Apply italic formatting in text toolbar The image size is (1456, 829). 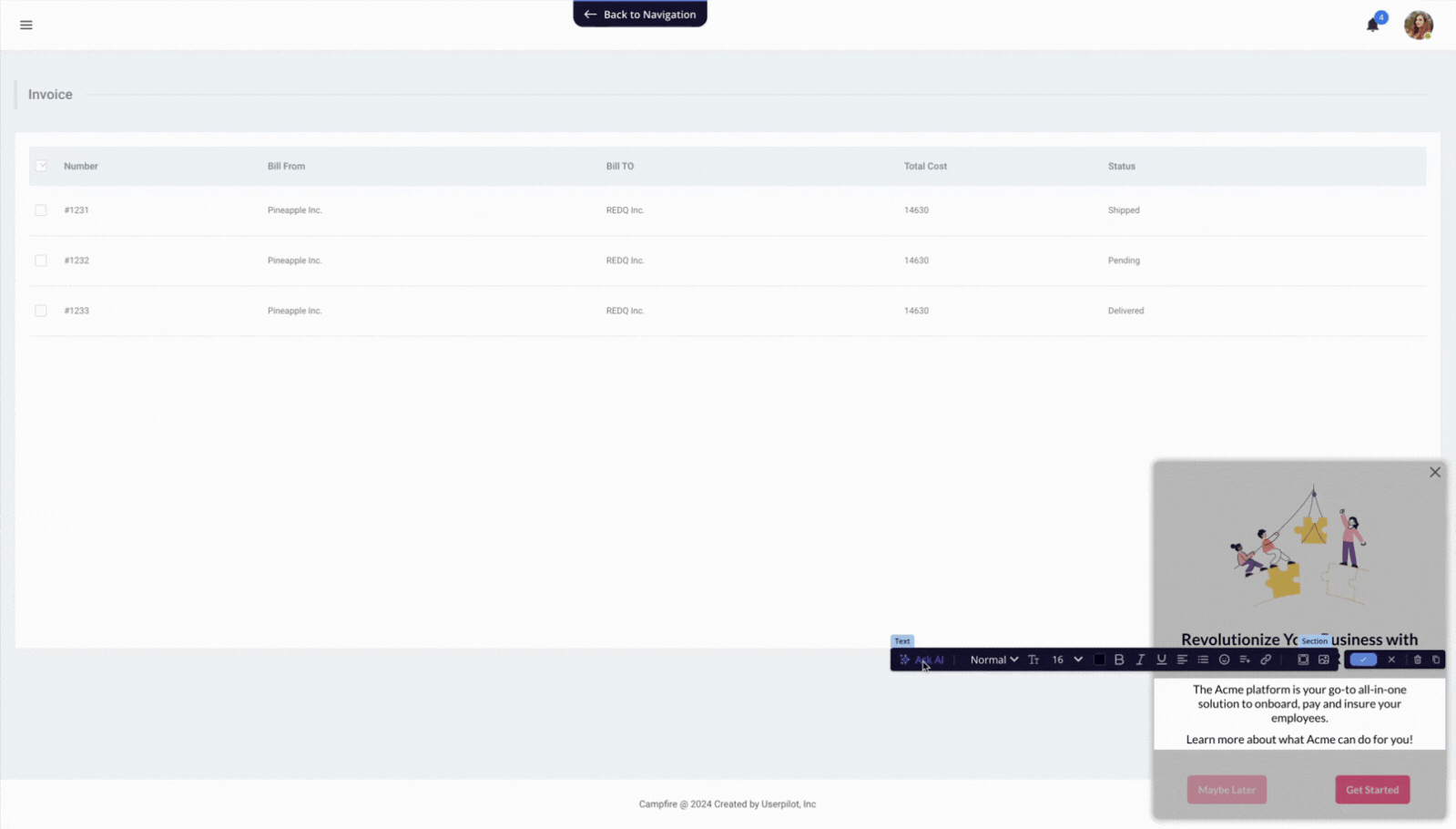(x=1140, y=660)
